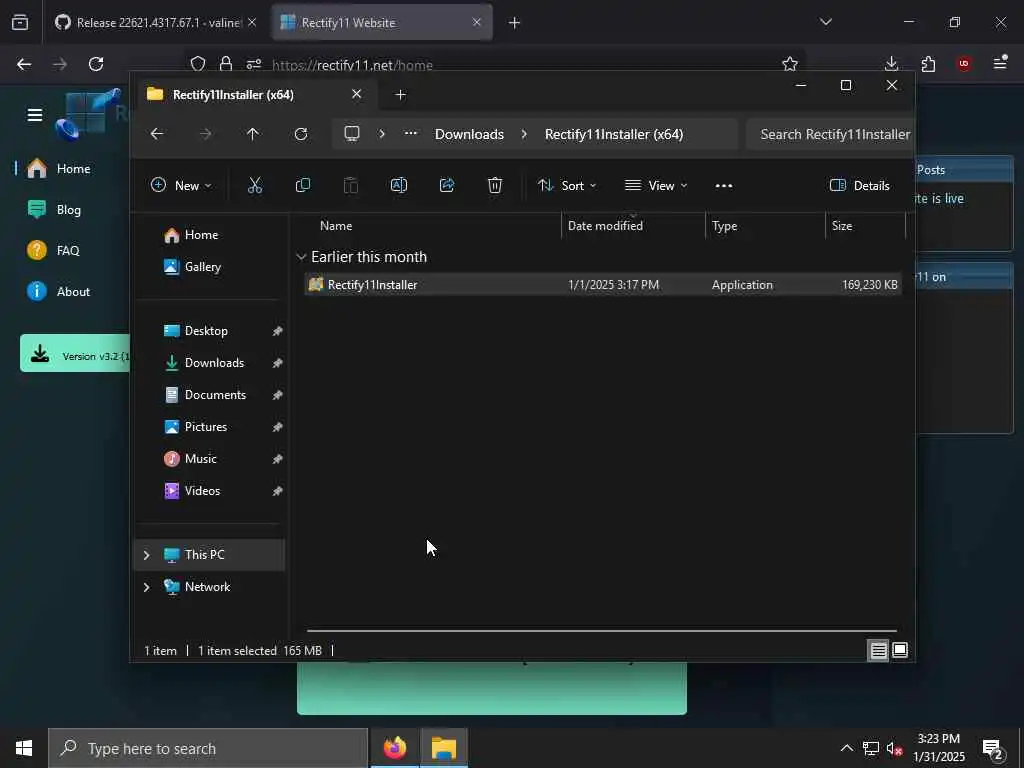Open Music in quick access

tap(210, 459)
